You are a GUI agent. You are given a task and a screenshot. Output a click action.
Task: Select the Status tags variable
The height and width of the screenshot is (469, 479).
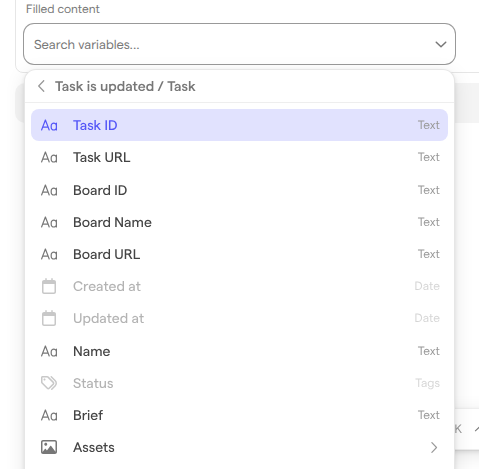tap(239, 383)
